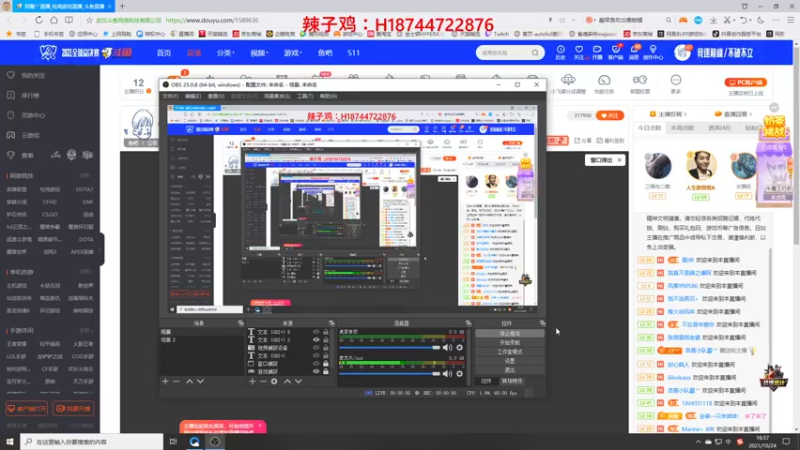The image size is (800, 450).
Task: Pop out the OBS 来源 dock panel
Action: (332, 323)
